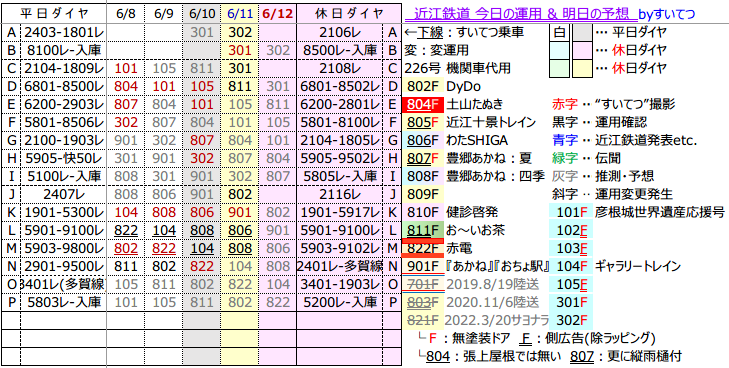Click the 805F 近江十景トレイン legend entry

(x=470, y=123)
